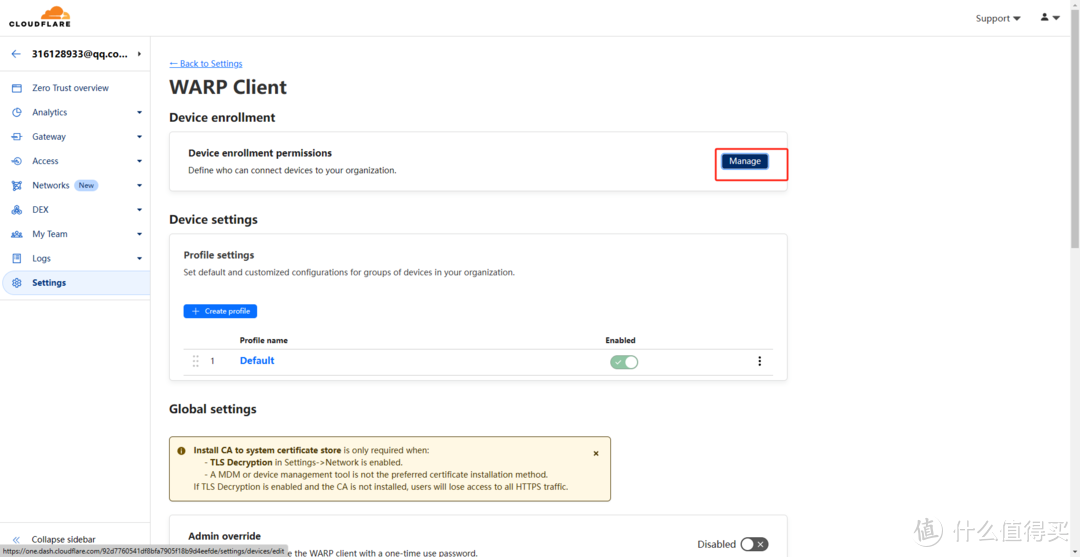Click the Manage button
This screenshot has height=557, width=1080.
coord(745,161)
